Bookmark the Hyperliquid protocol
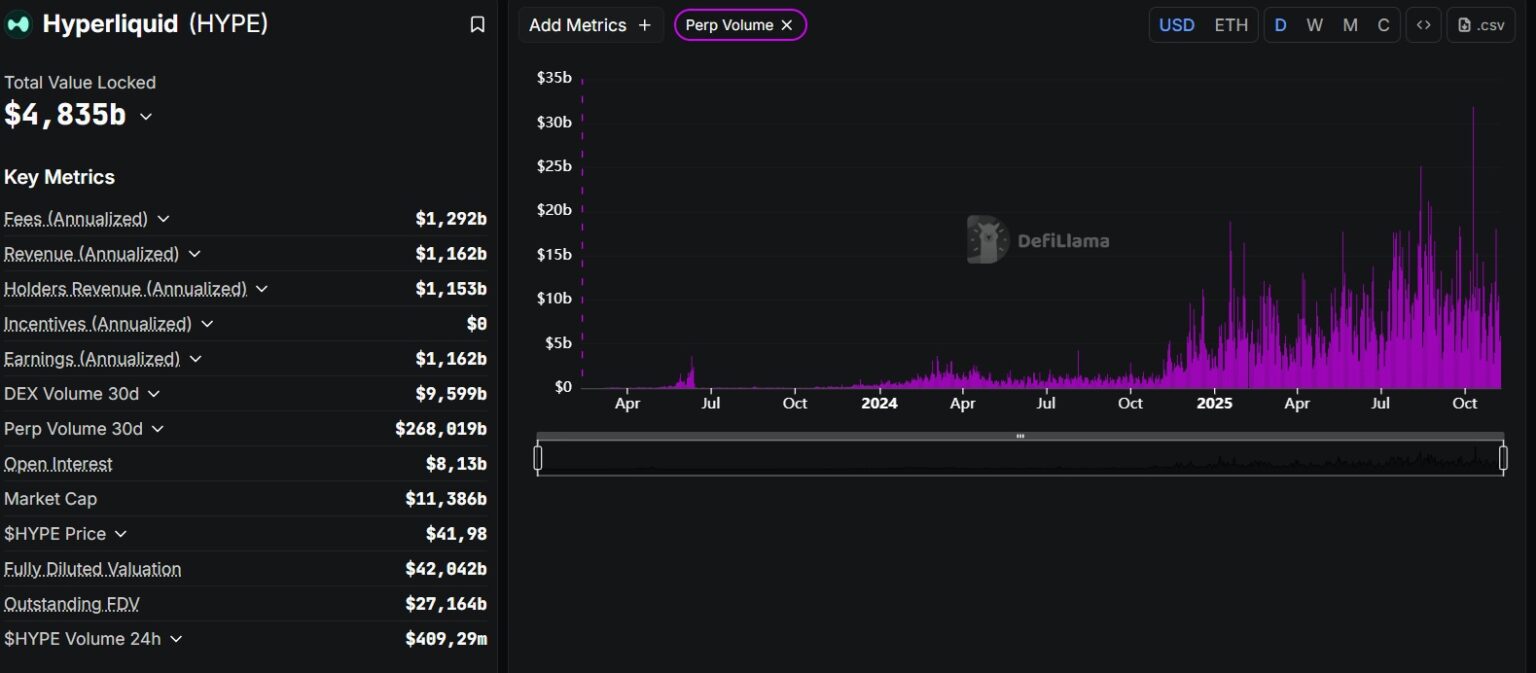The width and height of the screenshot is (1536, 673). tap(478, 25)
